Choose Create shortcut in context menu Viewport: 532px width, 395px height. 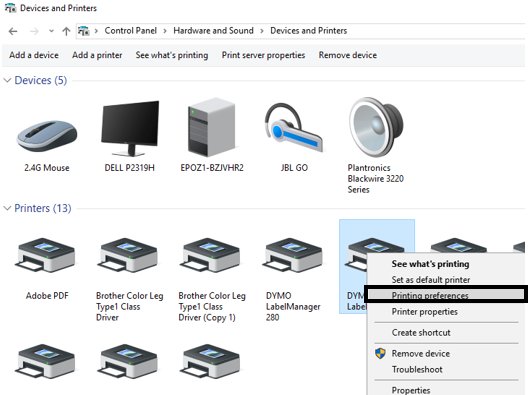click(421, 333)
